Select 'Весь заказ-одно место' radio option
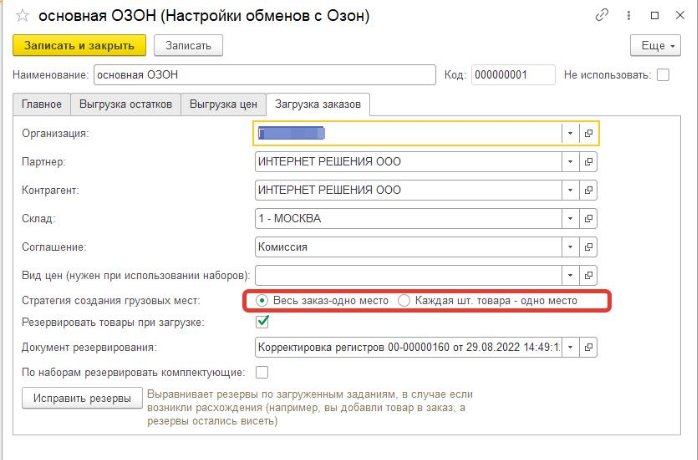The image size is (698, 460). pyautogui.click(x=262, y=300)
